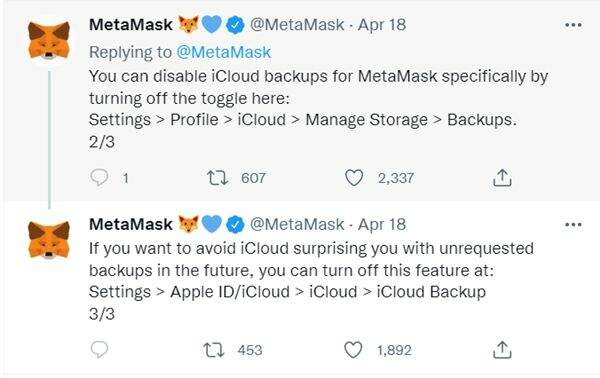Open more options menu on the 3/3 tweet

(573, 225)
